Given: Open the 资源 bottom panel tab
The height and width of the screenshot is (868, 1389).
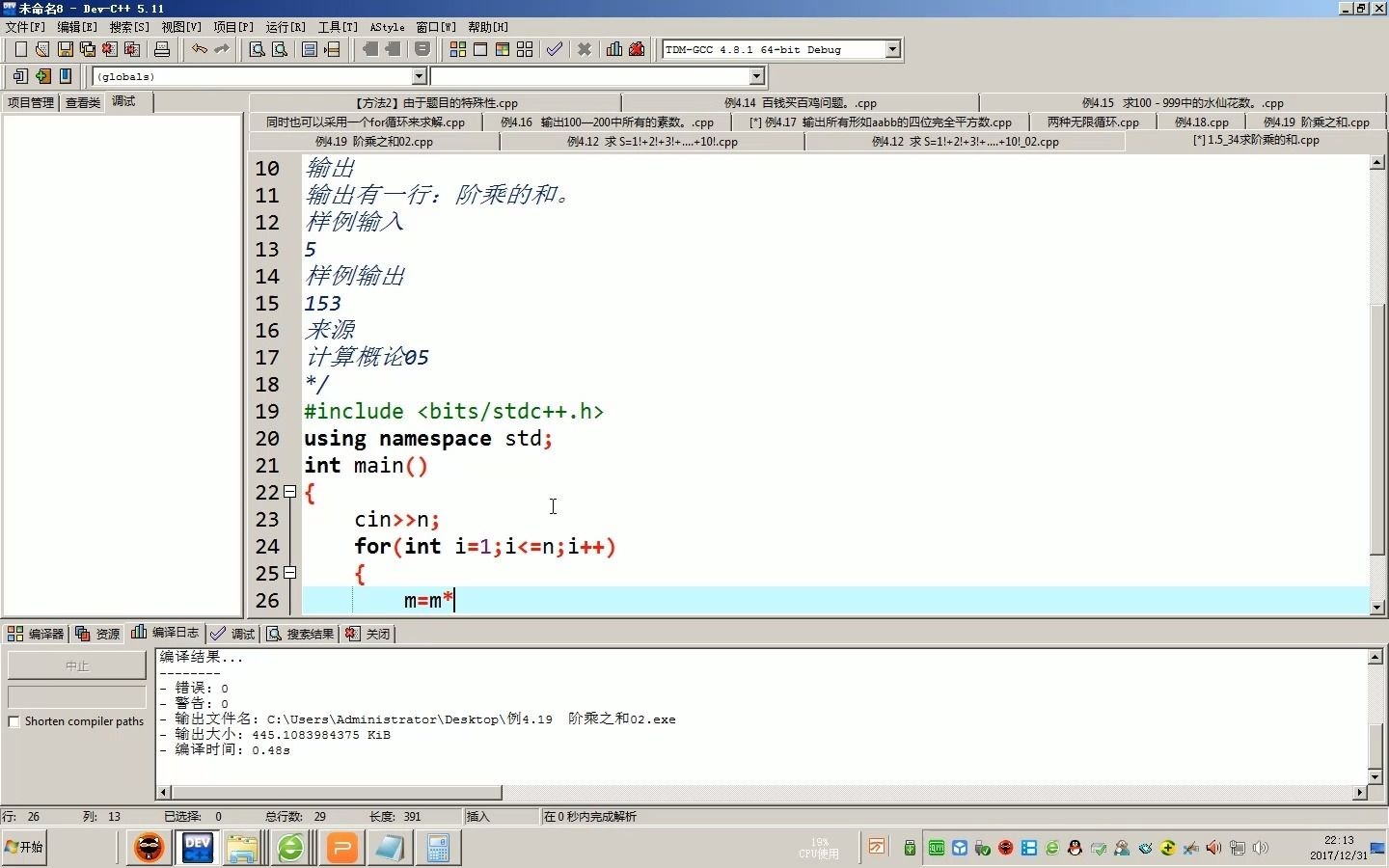Looking at the screenshot, I should click(97, 634).
